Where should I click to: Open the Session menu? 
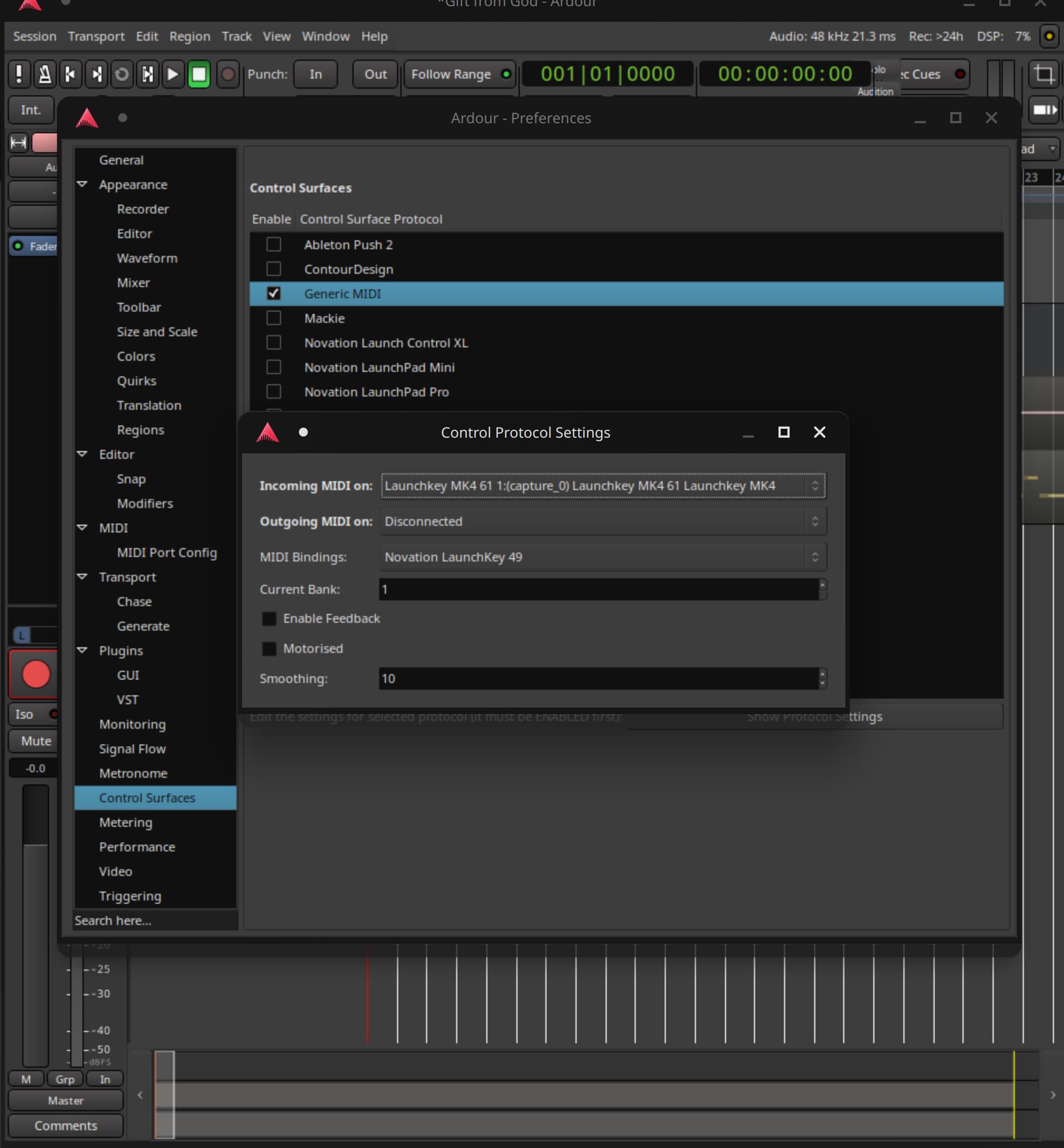[35, 36]
